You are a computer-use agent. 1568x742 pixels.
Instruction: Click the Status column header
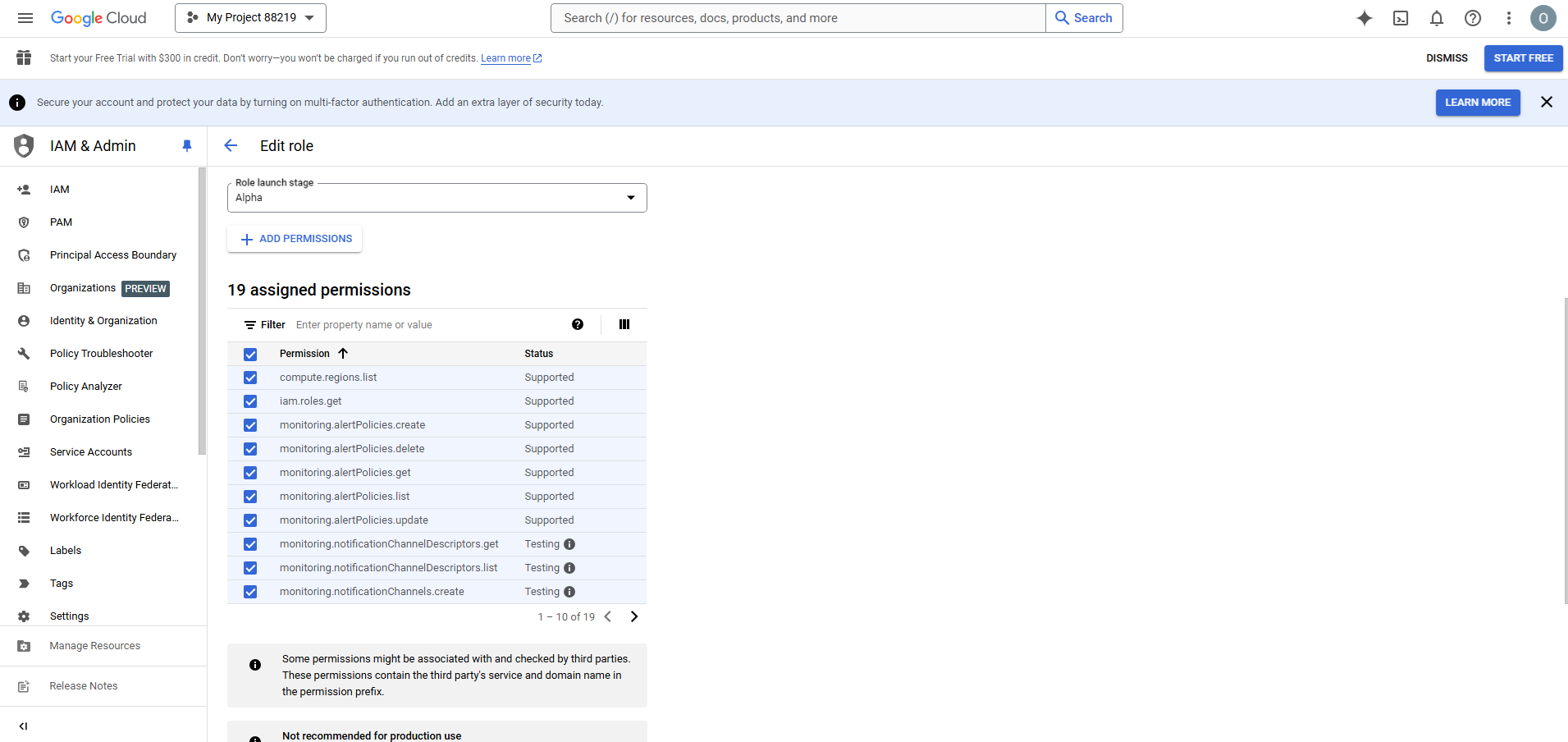point(539,354)
